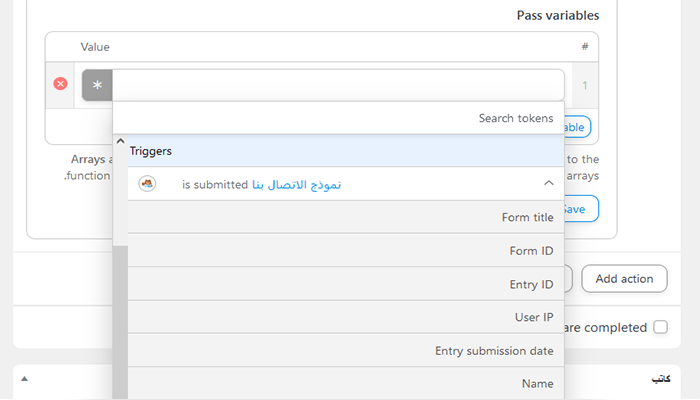Viewport: 700px width, 400px height.
Task: Click the Triggers section header
Action: pos(345,151)
